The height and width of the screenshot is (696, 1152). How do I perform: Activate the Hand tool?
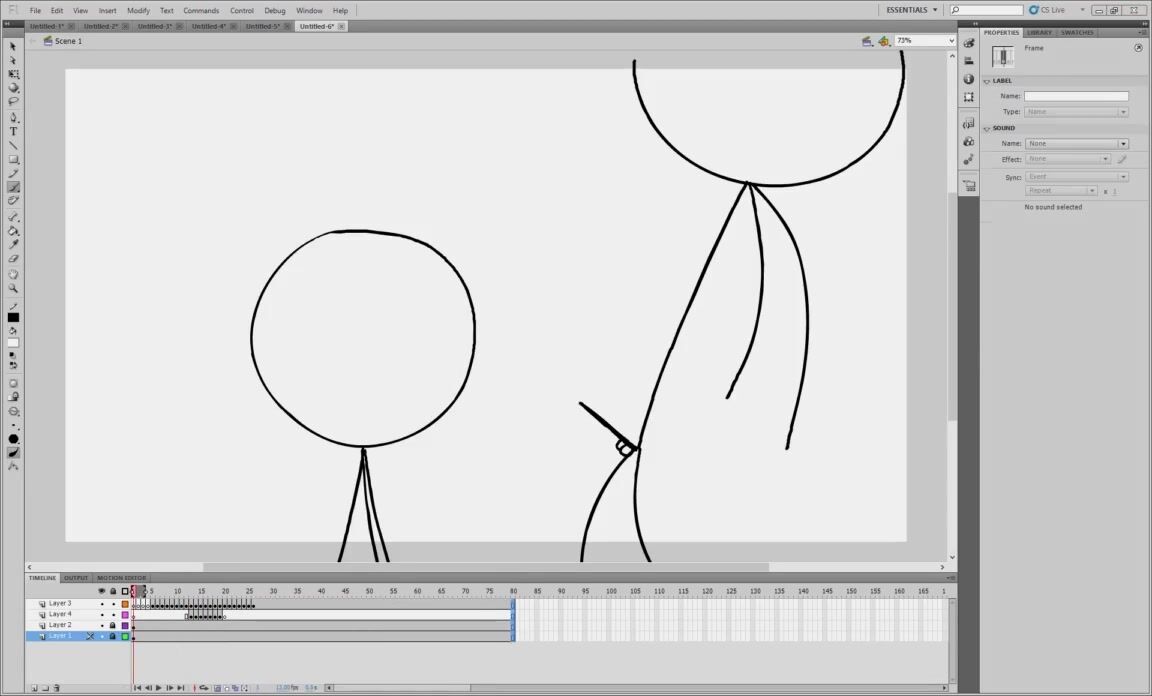point(13,274)
